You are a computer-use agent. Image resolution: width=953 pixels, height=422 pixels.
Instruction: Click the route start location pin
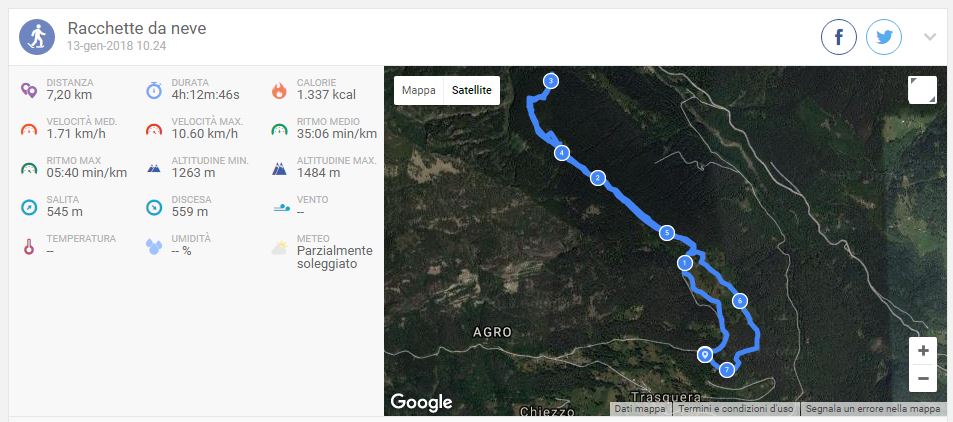coord(705,354)
